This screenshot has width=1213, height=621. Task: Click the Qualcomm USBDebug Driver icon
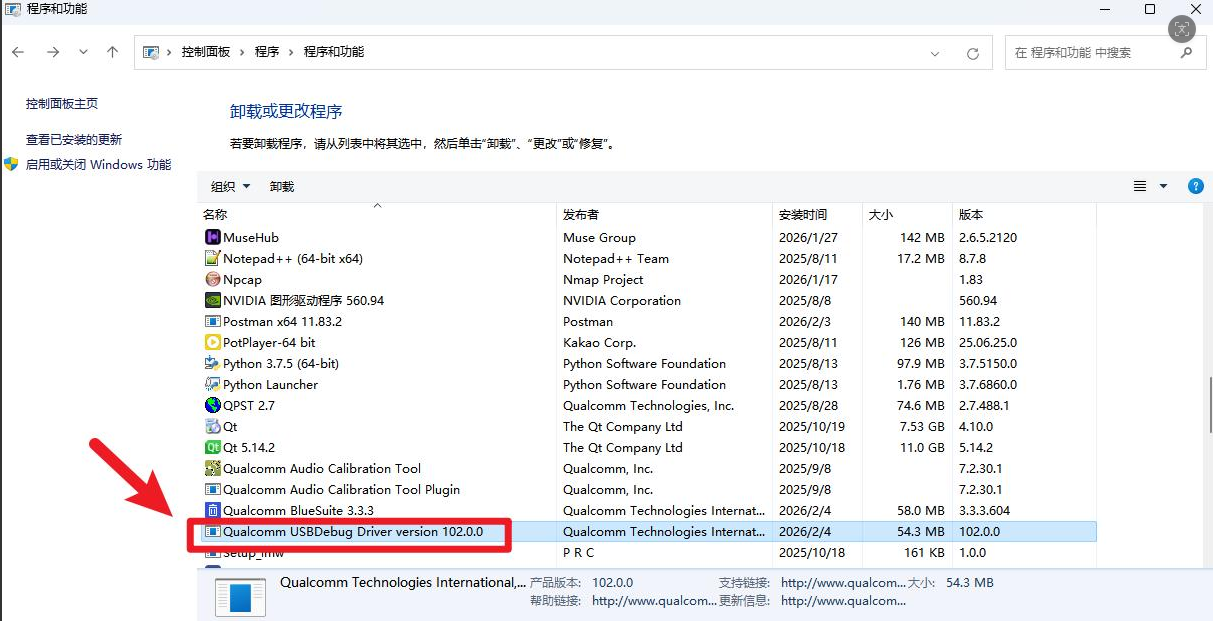[212, 532]
